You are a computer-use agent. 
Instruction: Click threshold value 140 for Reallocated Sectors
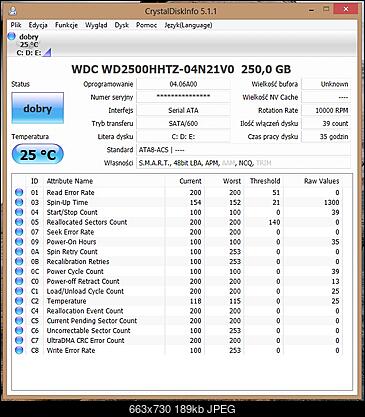tap(274, 222)
